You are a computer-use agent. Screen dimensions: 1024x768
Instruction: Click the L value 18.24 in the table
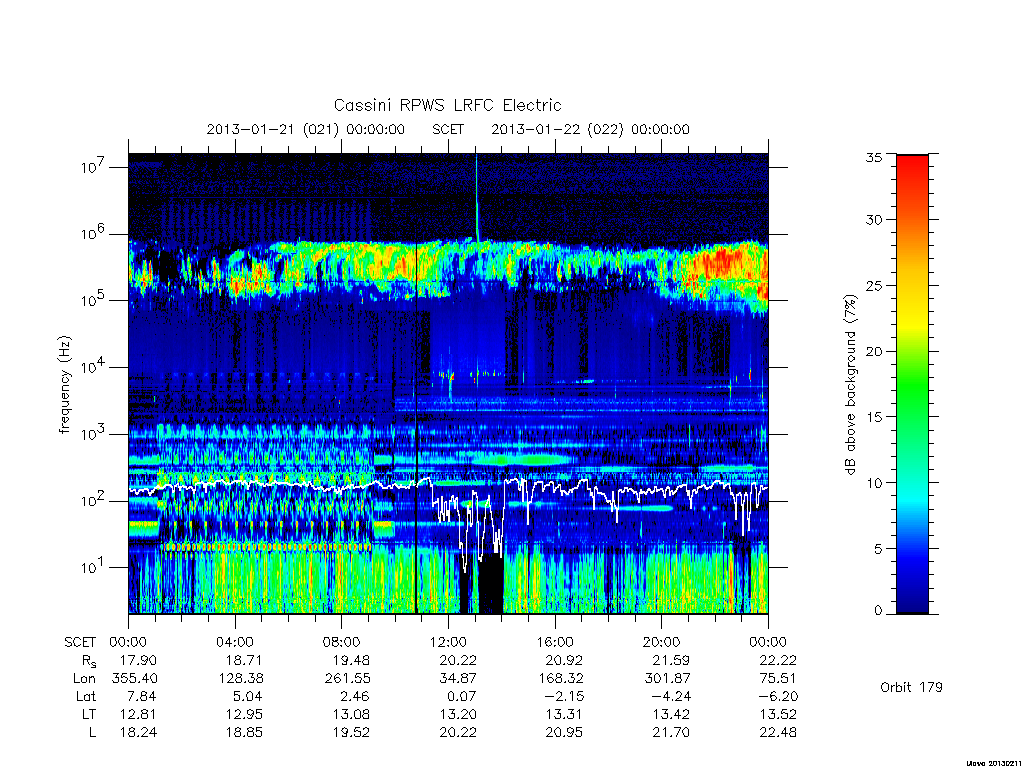pos(138,732)
